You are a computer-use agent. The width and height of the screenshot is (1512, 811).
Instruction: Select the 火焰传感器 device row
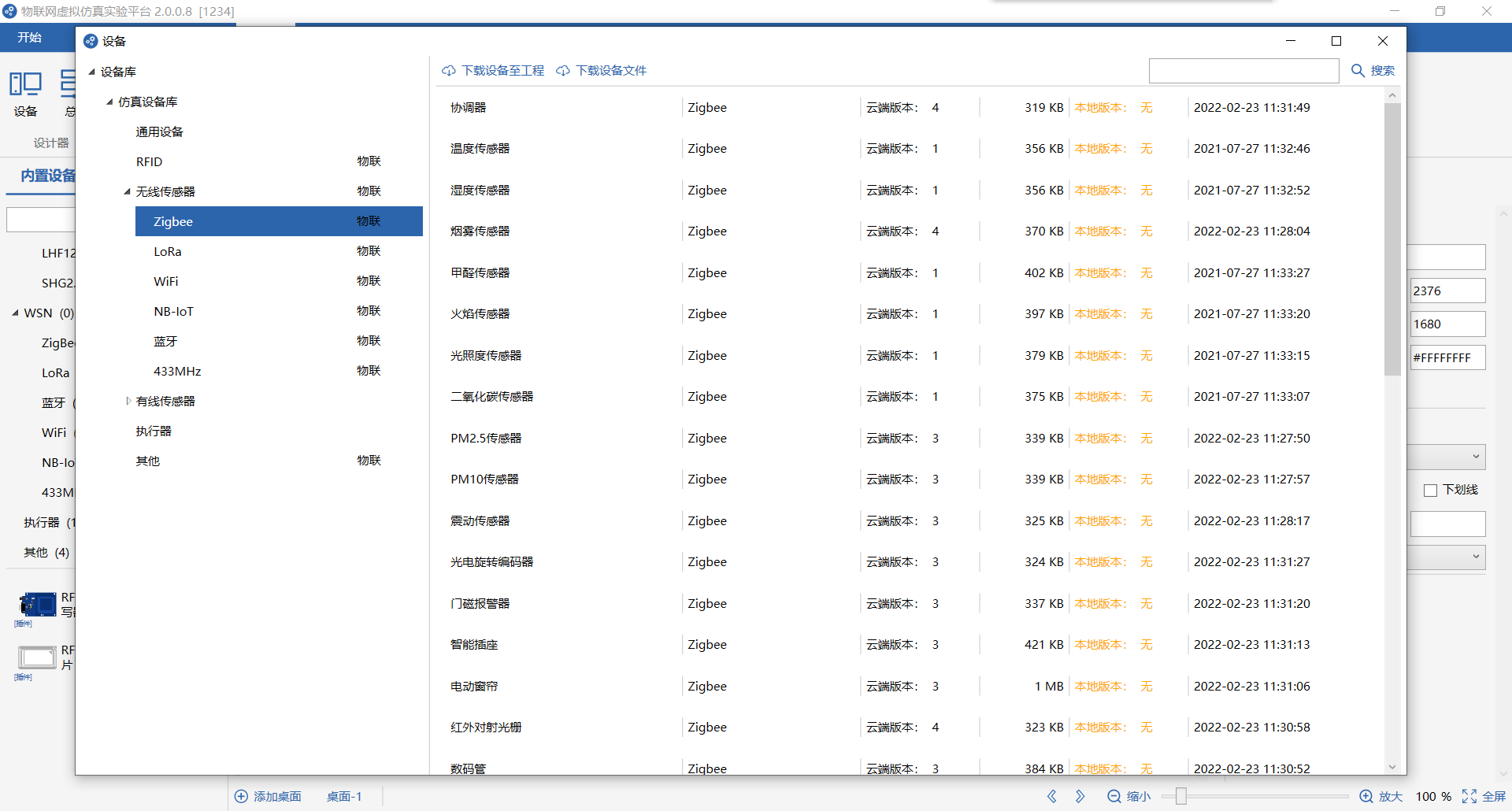[910, 314]
